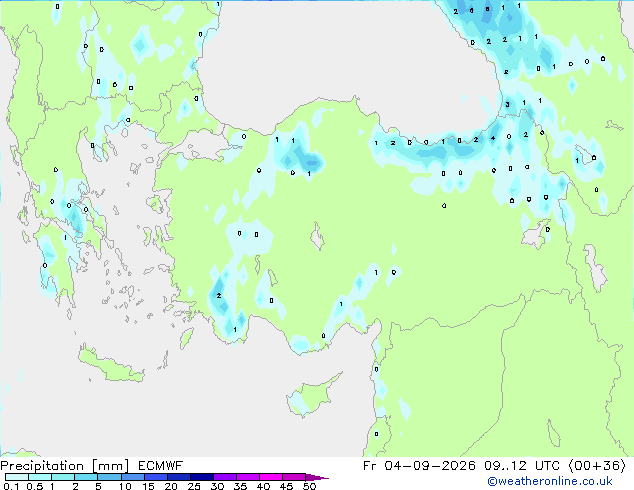634x490 pixels.
Task: Open the weatheronline.co.uk copyright link
Action: coord(550,481)
